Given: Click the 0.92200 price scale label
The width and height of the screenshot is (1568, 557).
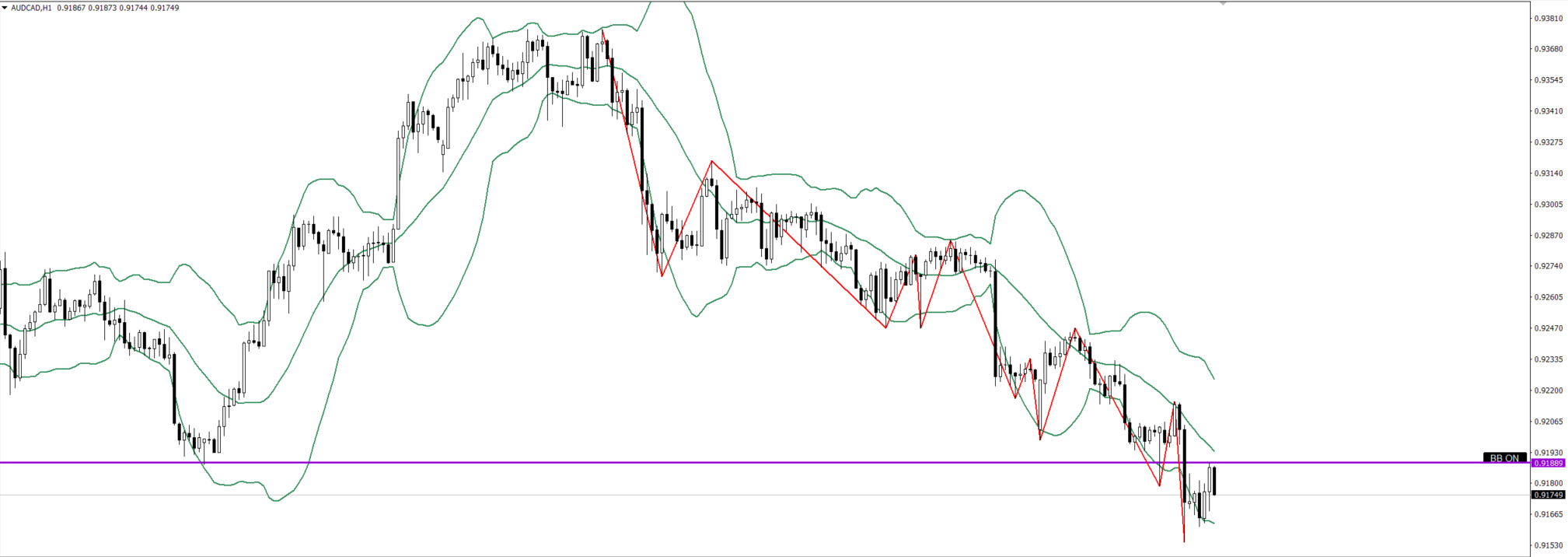Looking at the screenshot, I should [1547, 391].
